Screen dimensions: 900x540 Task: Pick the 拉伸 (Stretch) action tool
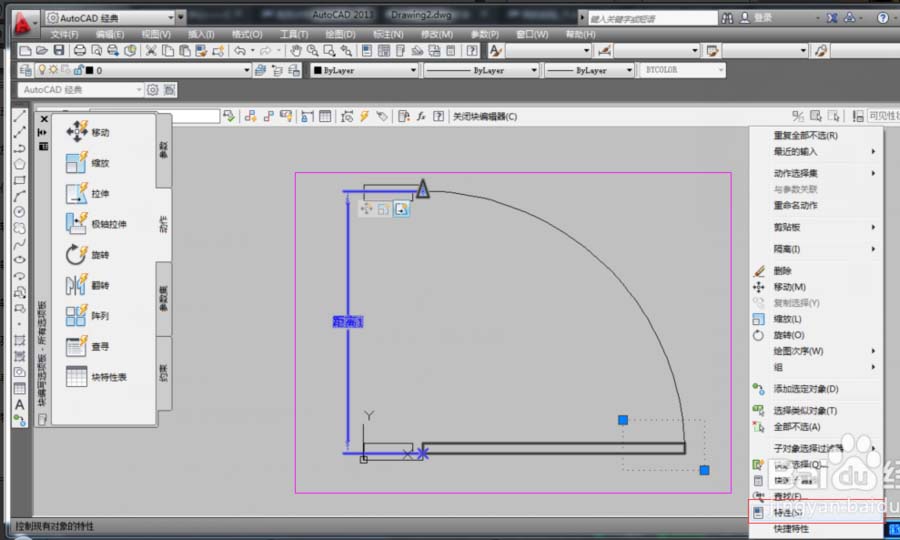click(x=88, y=194)
